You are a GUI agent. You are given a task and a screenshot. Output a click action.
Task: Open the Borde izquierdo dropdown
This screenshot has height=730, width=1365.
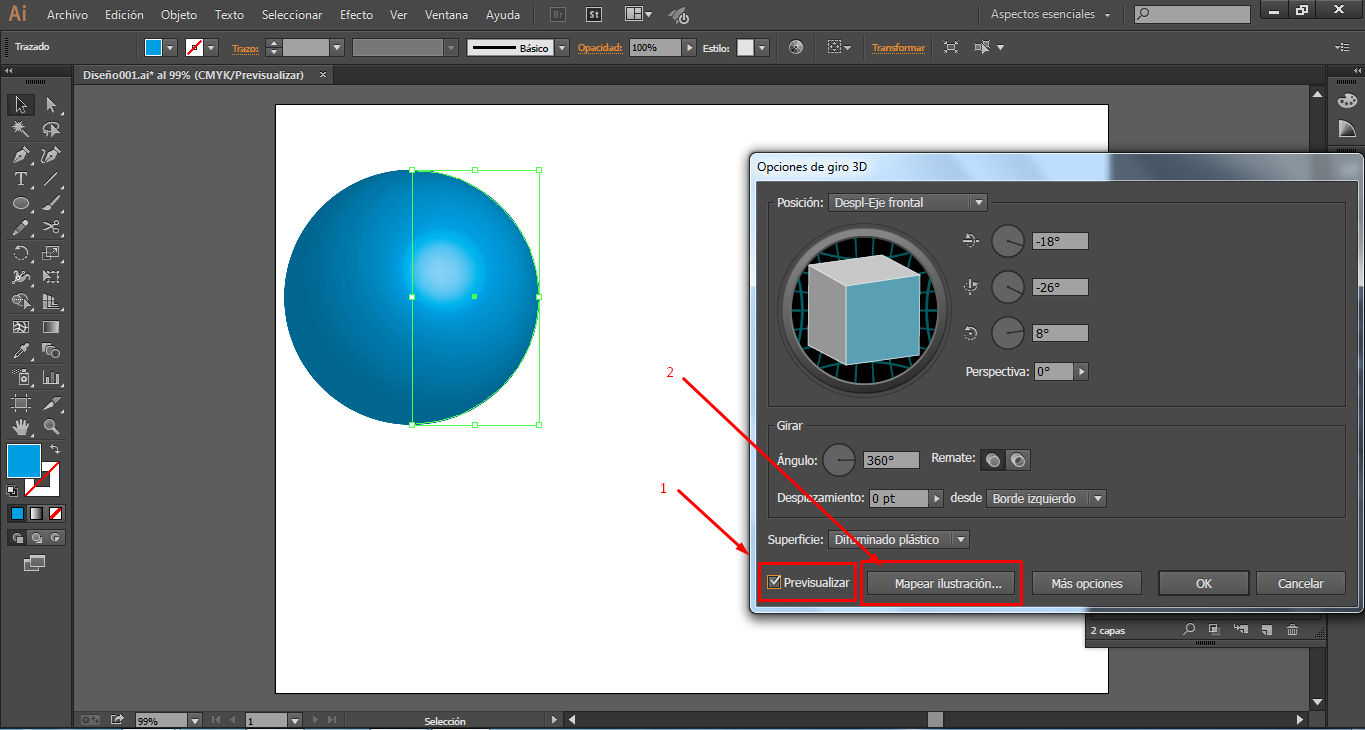click(1046, 498)
